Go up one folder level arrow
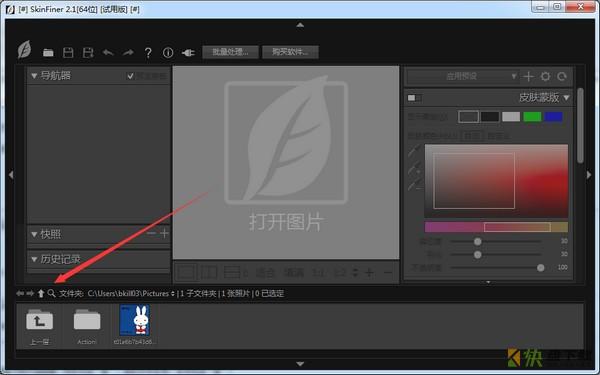Viewport: 600px width, 375px height. point(41,293)
